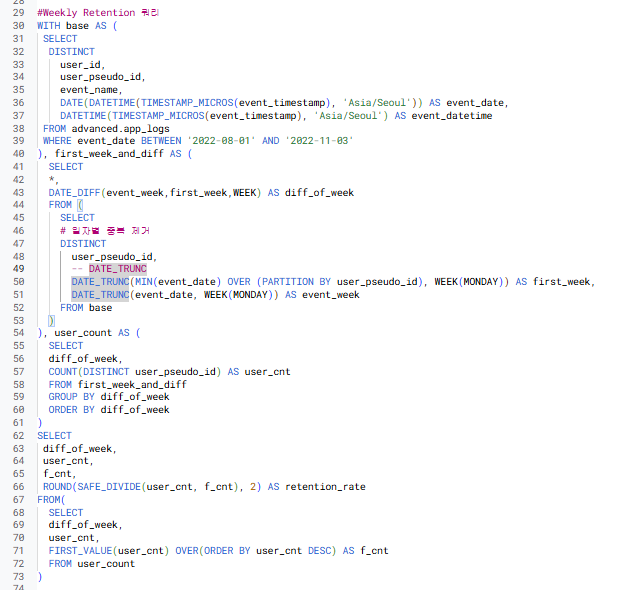
Task: Click the 'event_week' alias on line 51
Action: click(331, 295)
